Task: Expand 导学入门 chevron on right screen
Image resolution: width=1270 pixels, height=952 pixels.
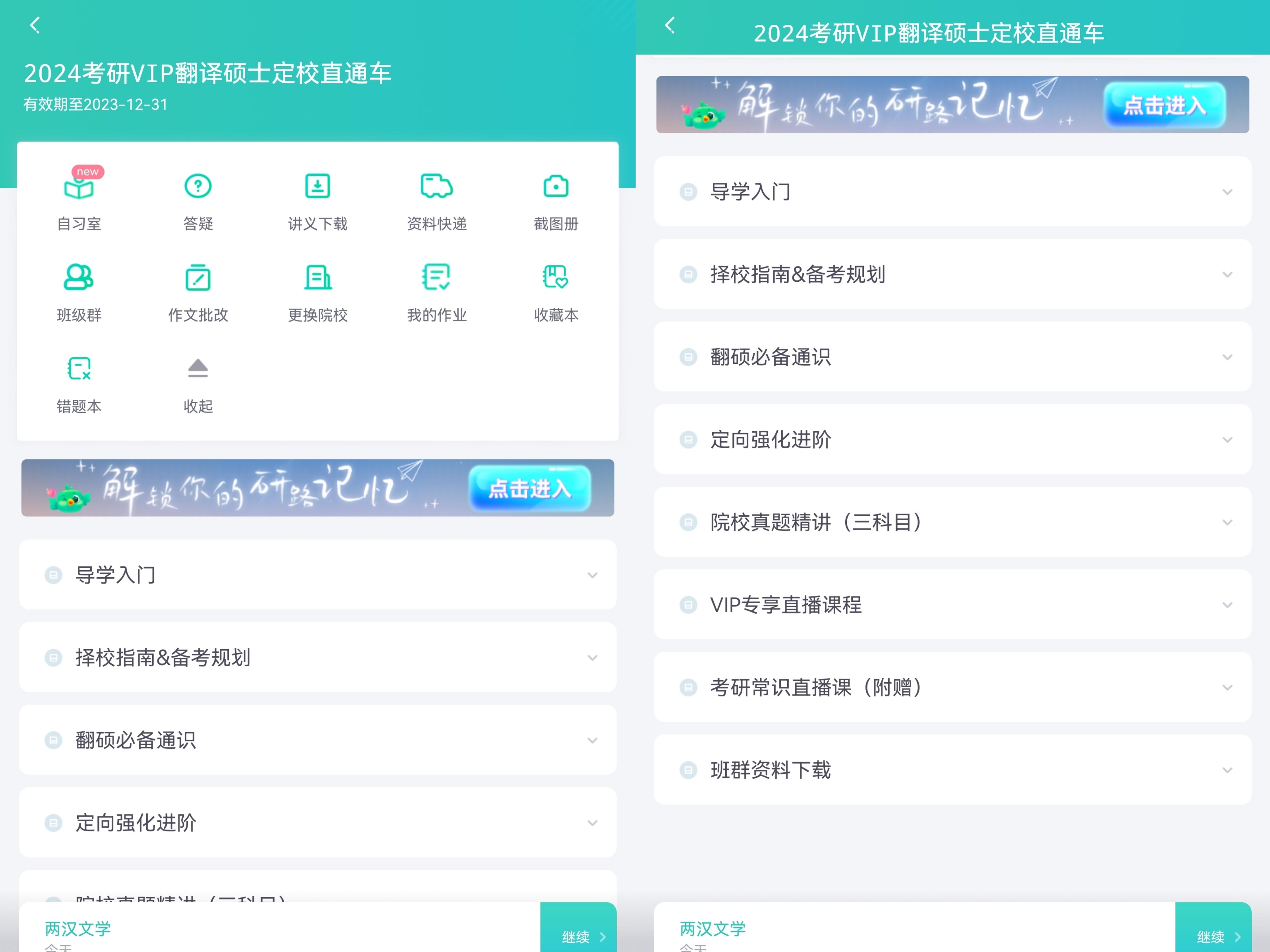Action: pyautogui.click(x=1228, y=192)
